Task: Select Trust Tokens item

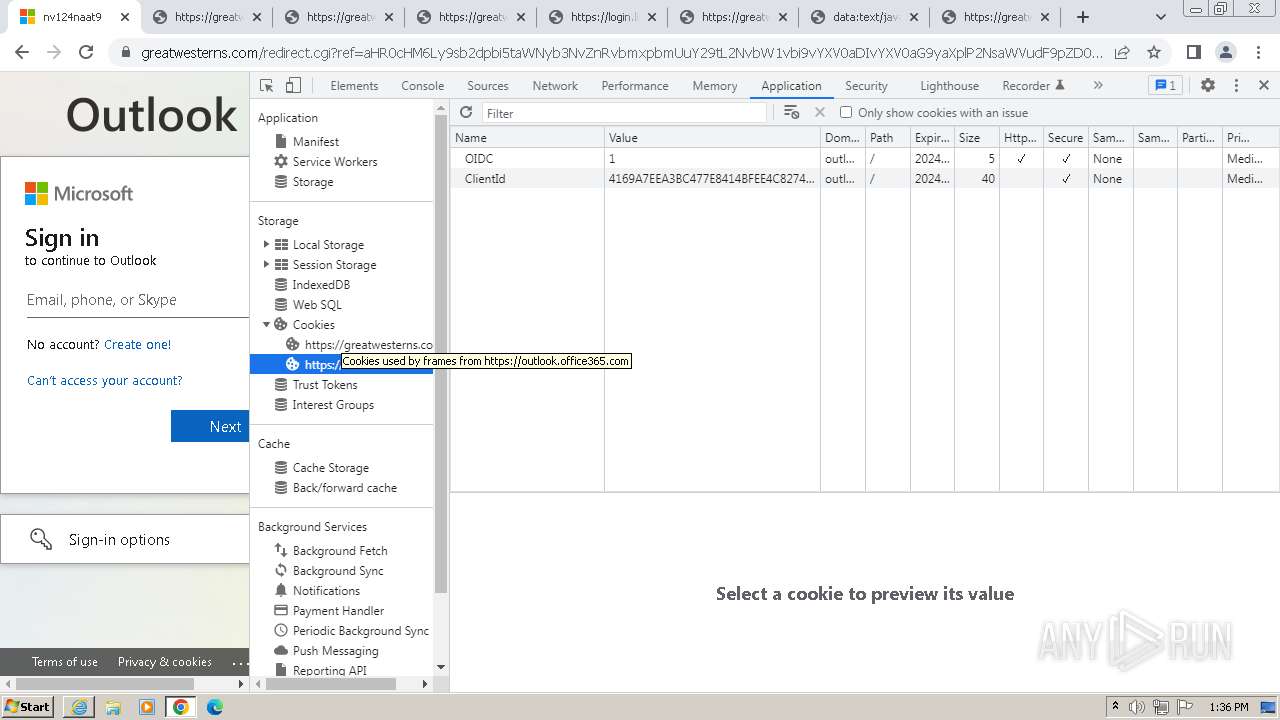Action: pos(325,385)
